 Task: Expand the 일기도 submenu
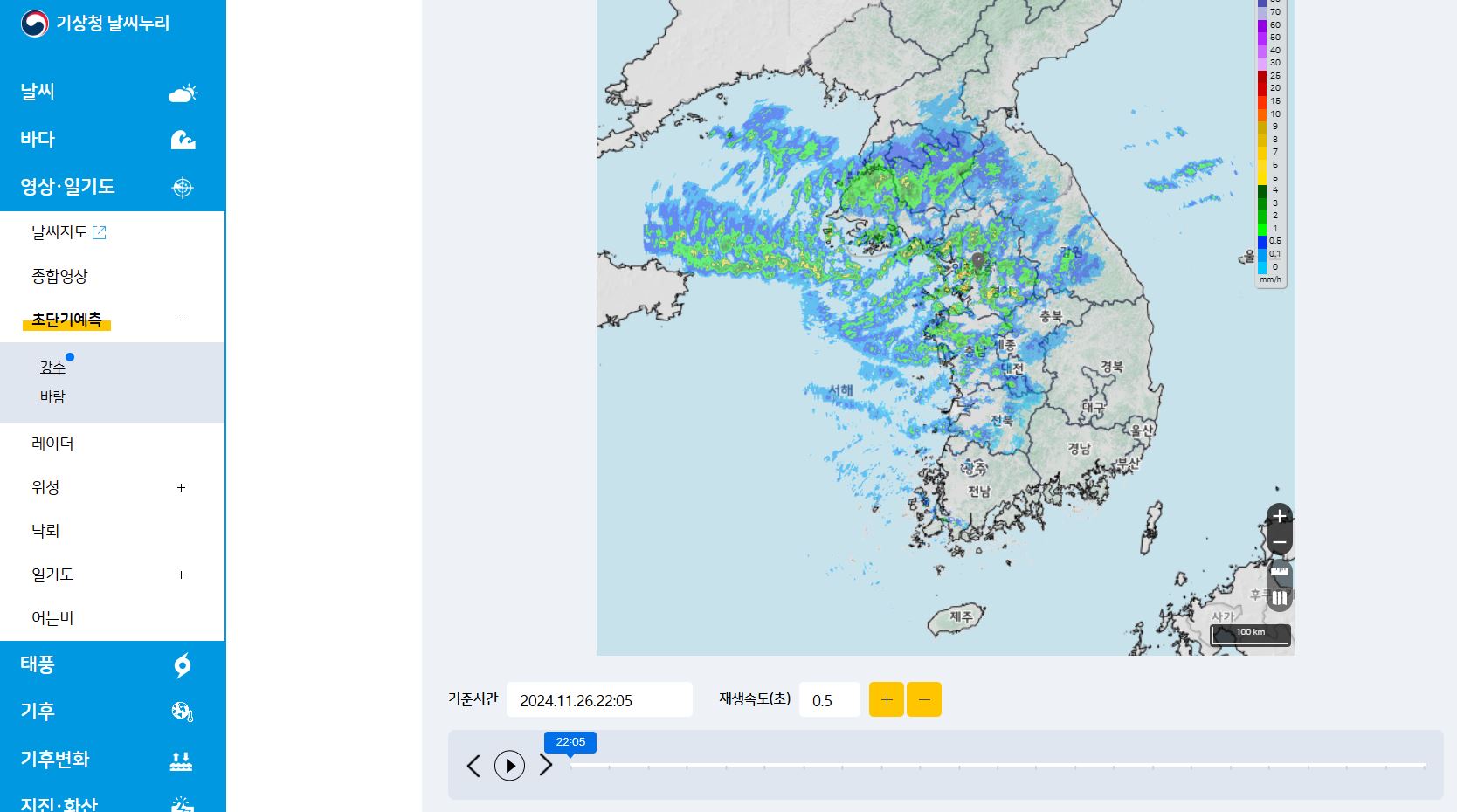[181, 575]
